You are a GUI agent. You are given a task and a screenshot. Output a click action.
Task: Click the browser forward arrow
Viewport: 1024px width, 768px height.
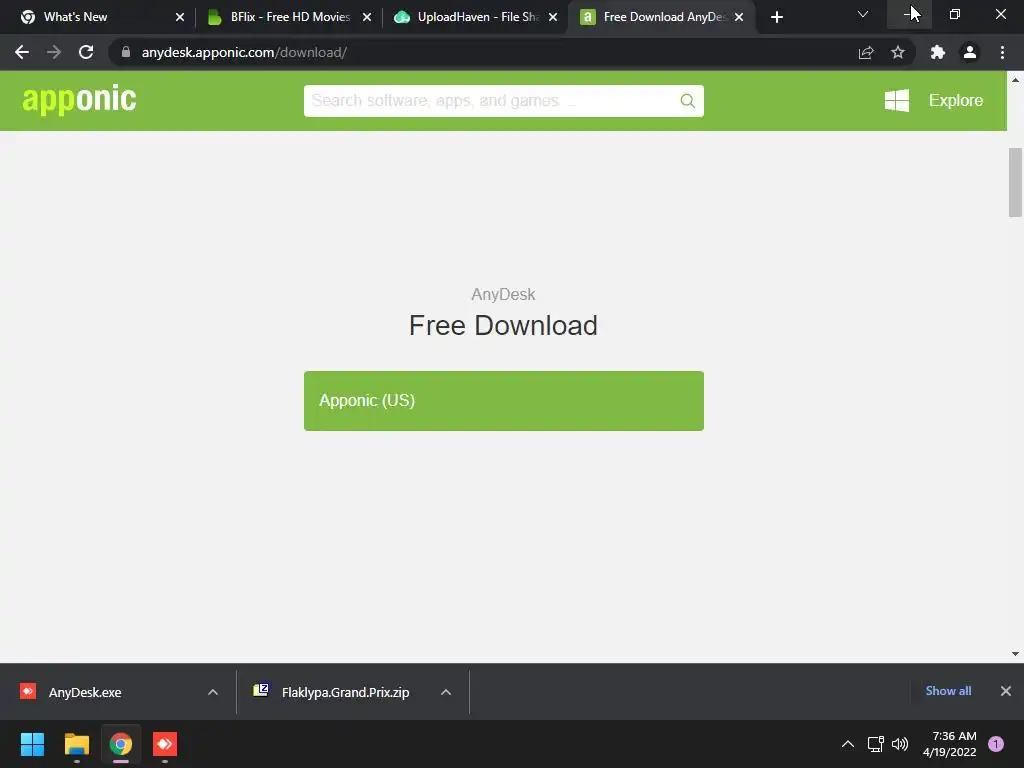[54, 52]
